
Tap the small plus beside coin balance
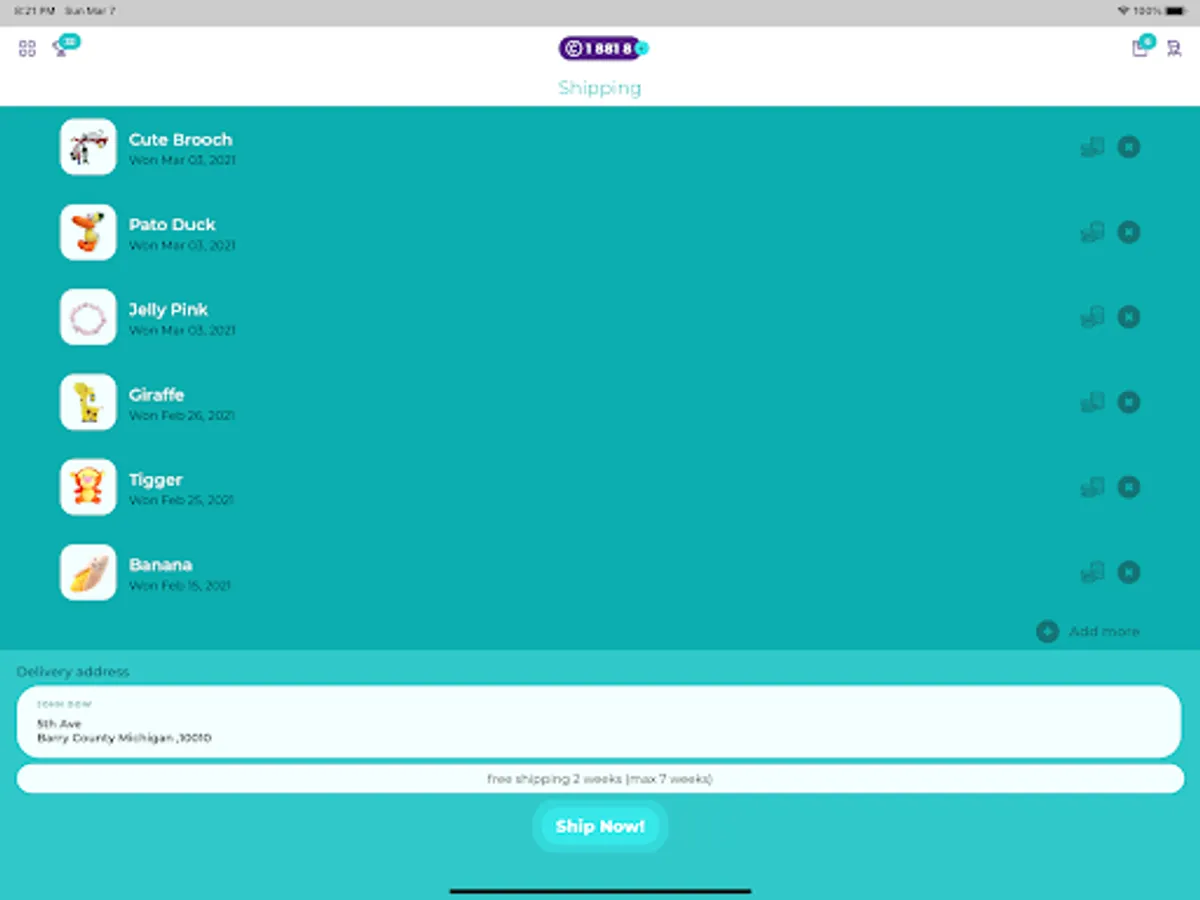coord(642,48)
